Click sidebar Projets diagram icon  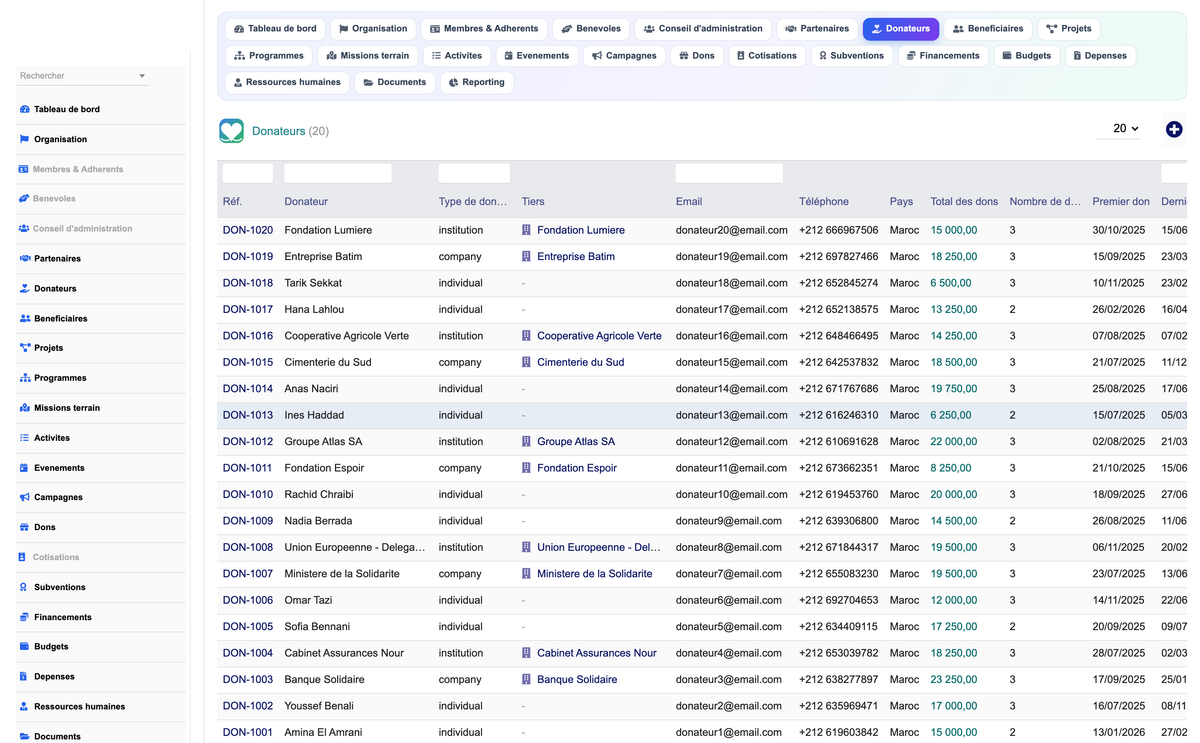pyautogui.click(x=24, y=348)
